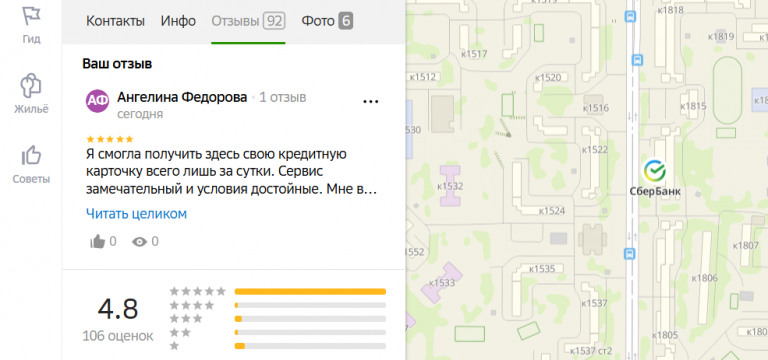Screen dimensions: 768x360
Task: Click the 1 отзыв count text
Action: pyautogui.click(x=283, y=97)
